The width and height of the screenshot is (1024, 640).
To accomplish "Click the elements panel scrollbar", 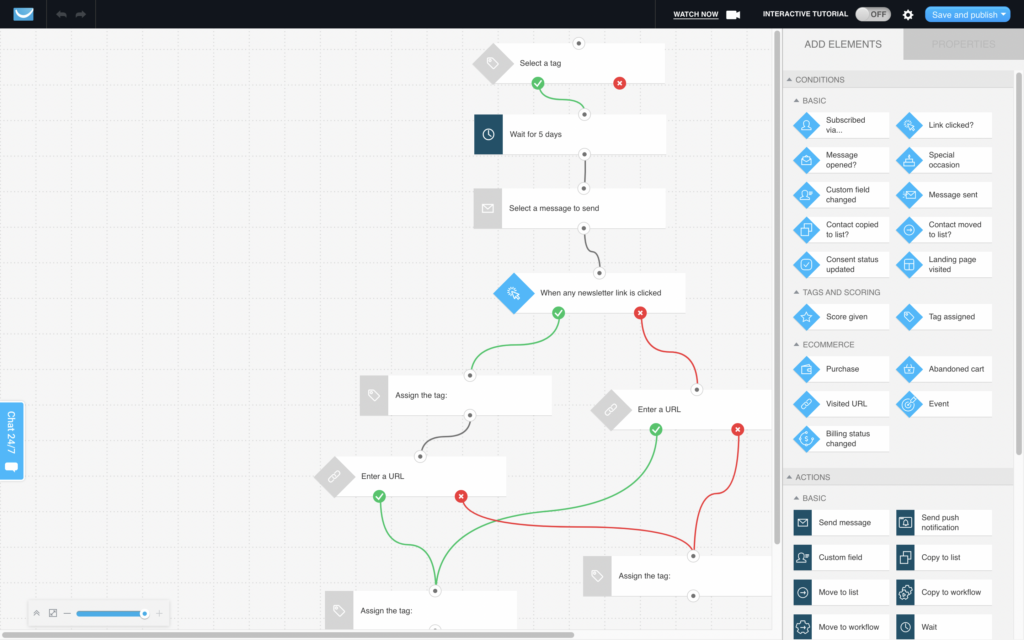I will 1019,263.
